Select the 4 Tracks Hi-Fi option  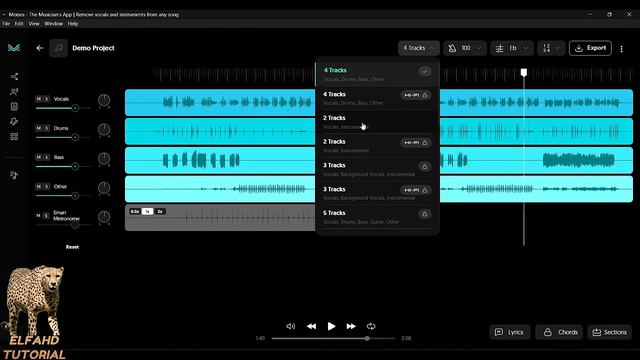[x=377, y=98]
